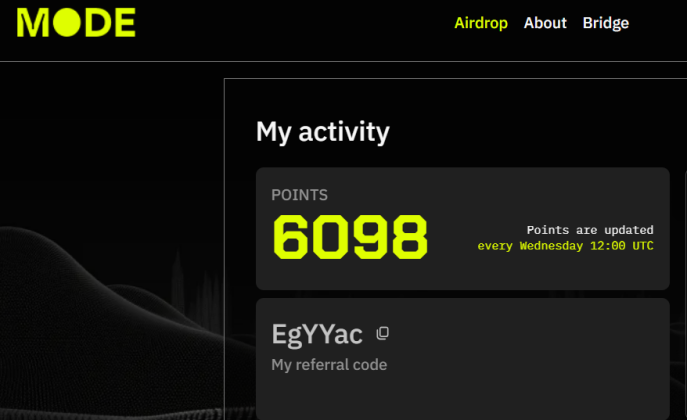Click the 'Points are updated' note
Image resolution: width=687 pixels, height=420 pixels.
[590, 230]
